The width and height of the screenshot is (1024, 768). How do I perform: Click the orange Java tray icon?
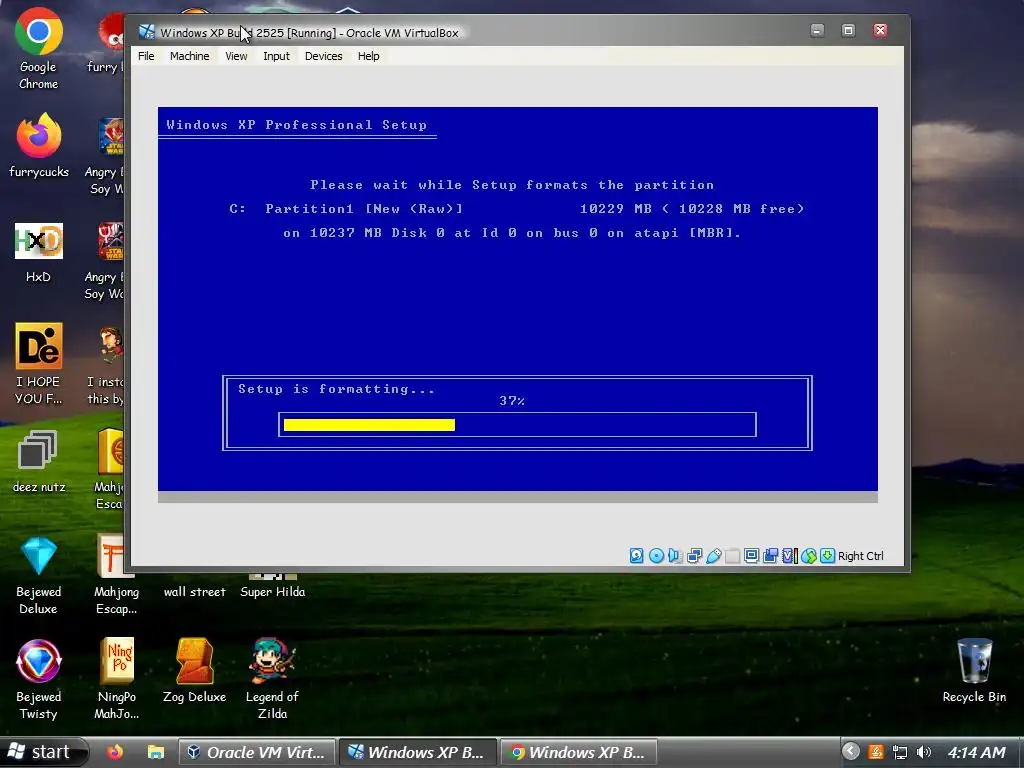[x=876, y=752]
